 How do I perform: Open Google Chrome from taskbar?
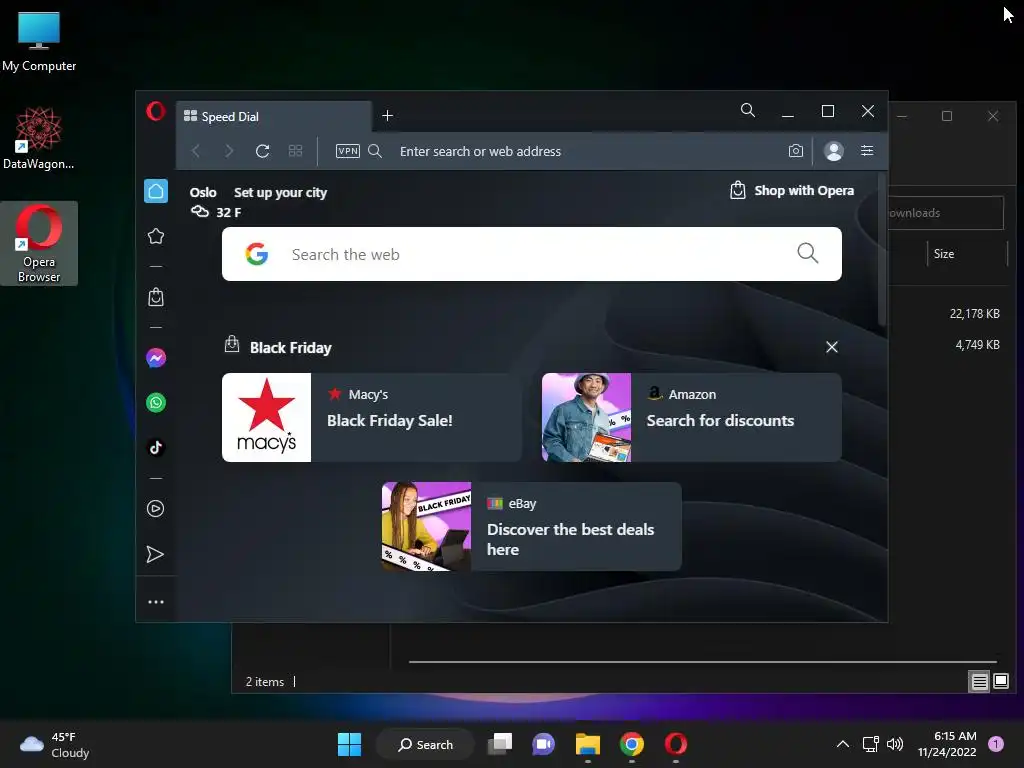pyautogui.click(x=632, y=744)
